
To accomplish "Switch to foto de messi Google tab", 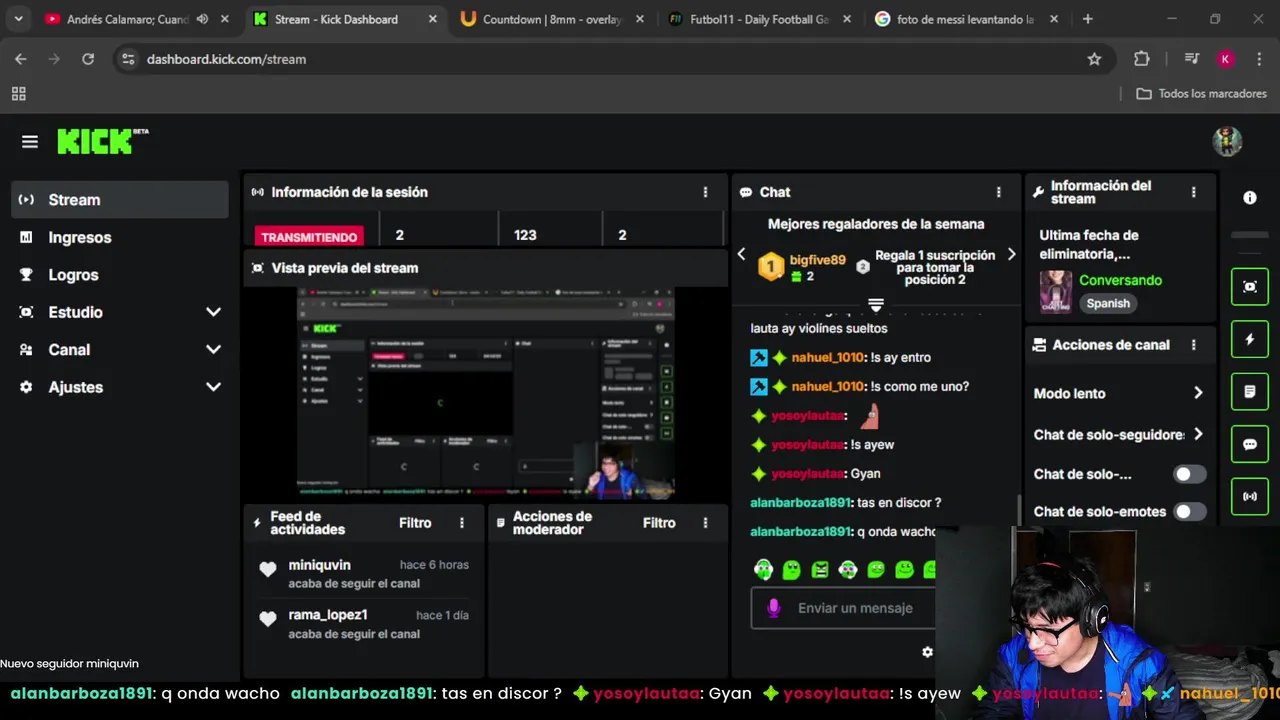I will pyautogui.click(x=966, y=19).
